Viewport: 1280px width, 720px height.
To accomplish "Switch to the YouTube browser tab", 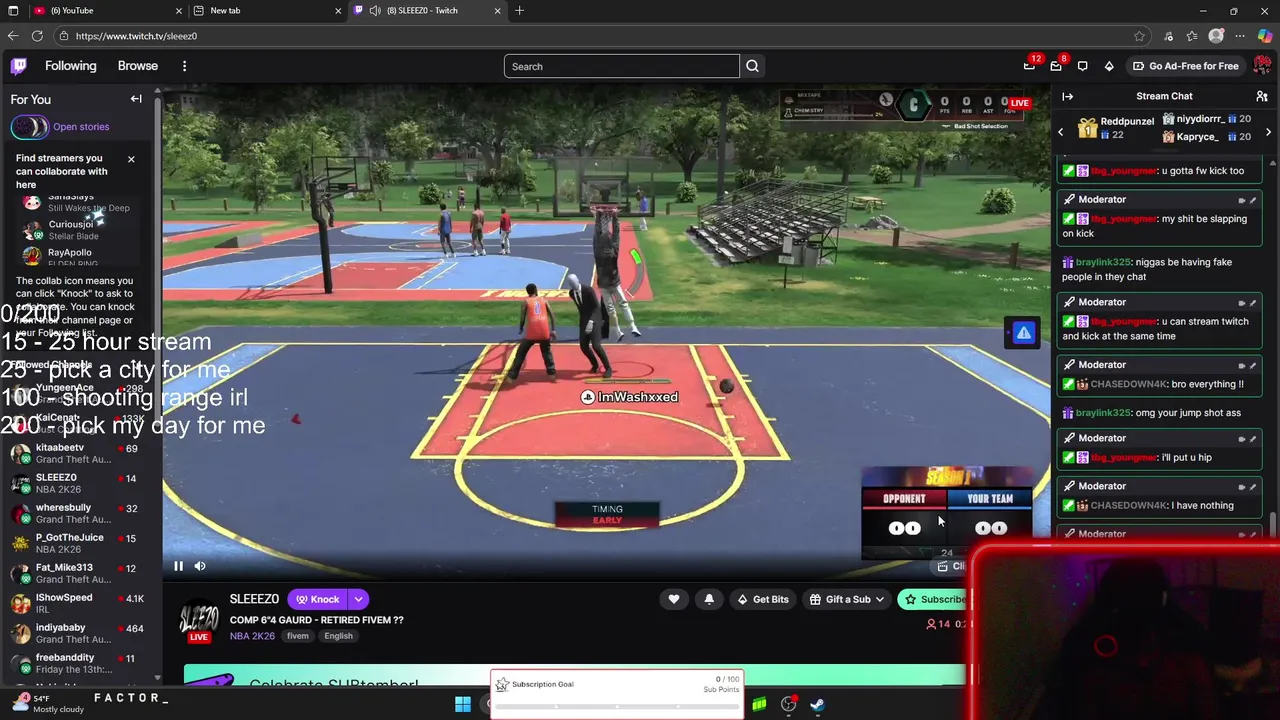I will point(106,10).
